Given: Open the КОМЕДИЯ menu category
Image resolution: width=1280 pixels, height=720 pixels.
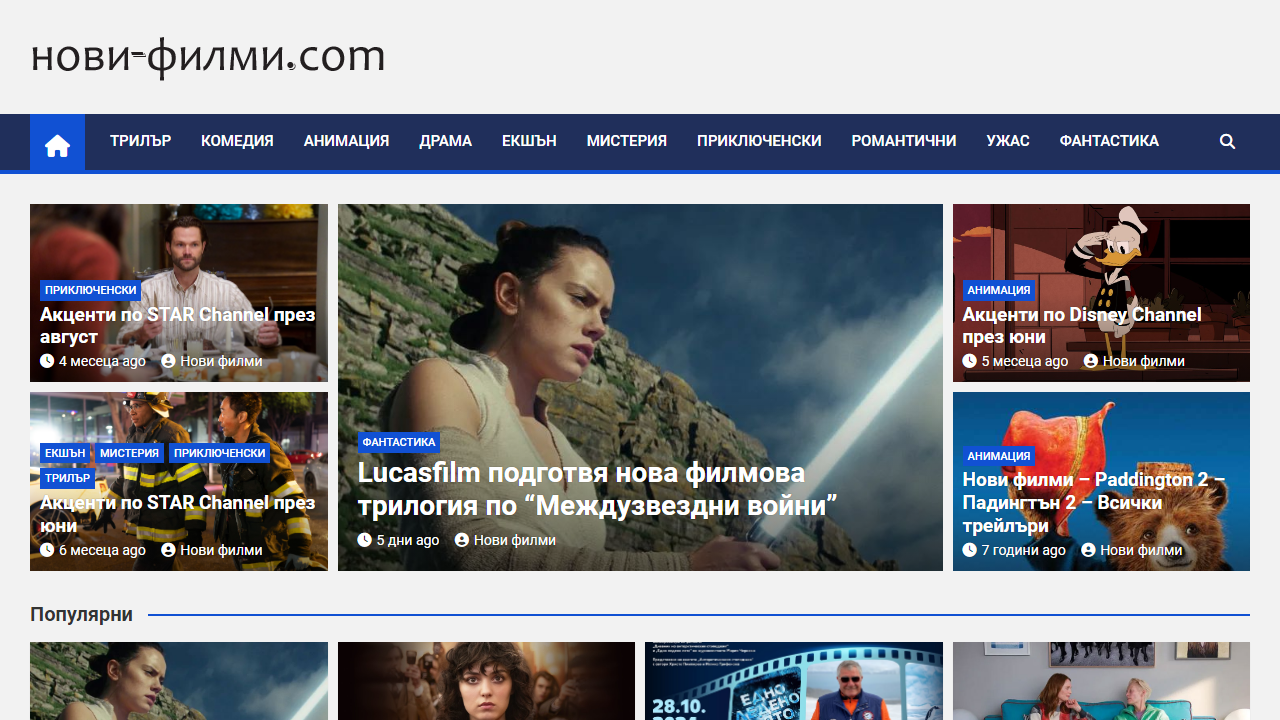Looking at the screenshot, I should click(x=237, y=141).
